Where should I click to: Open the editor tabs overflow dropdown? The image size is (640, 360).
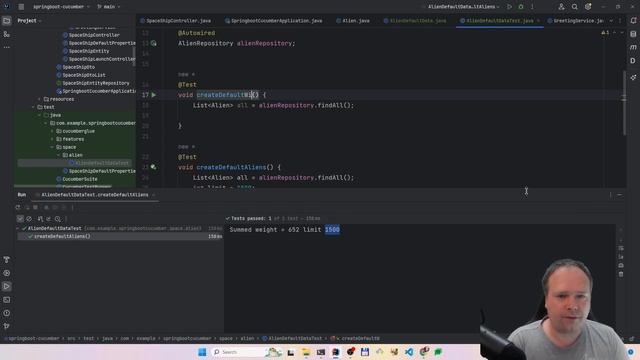click(611, 20)
